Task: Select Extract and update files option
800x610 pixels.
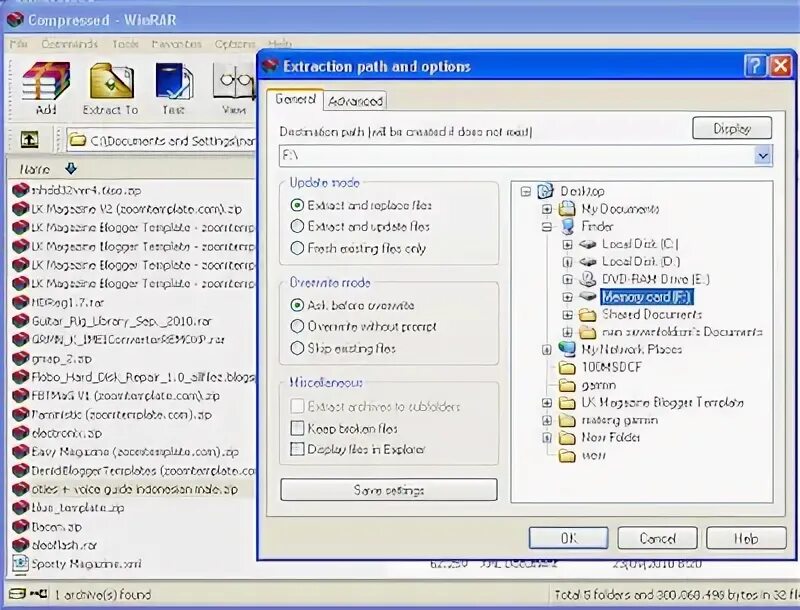Action: click(297, 226)
